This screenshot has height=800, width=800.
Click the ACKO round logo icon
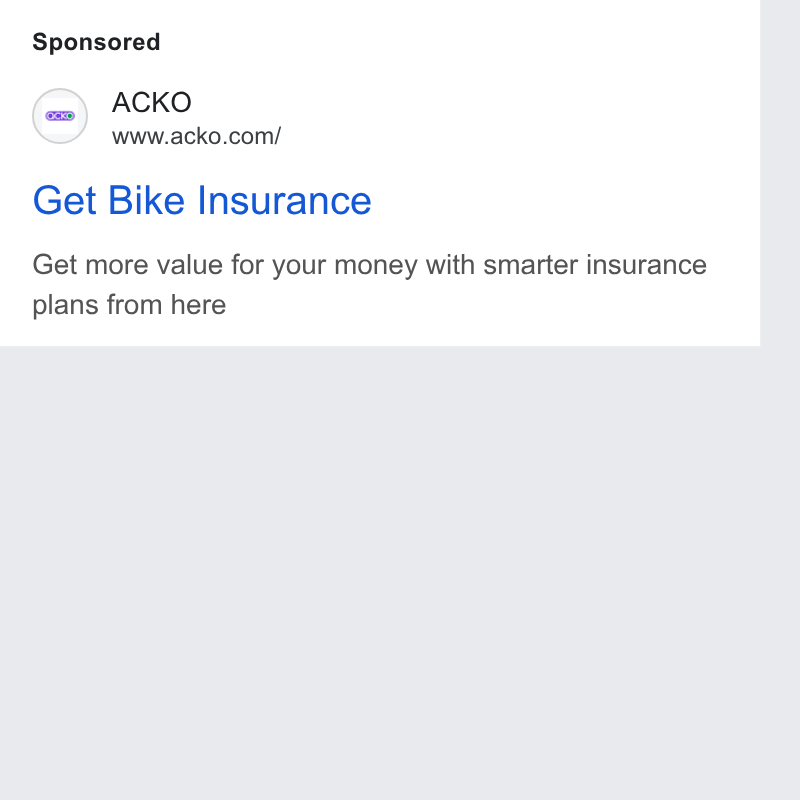pos(60,116)
